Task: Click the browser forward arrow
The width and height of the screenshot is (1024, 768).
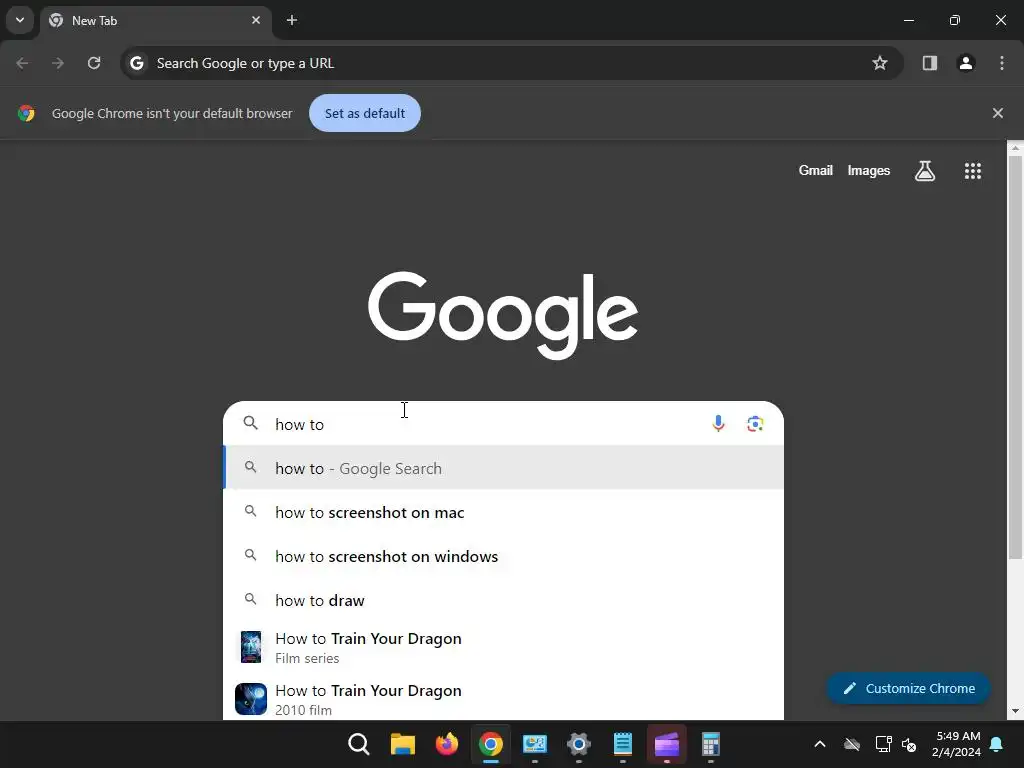Action: (58, 63)
